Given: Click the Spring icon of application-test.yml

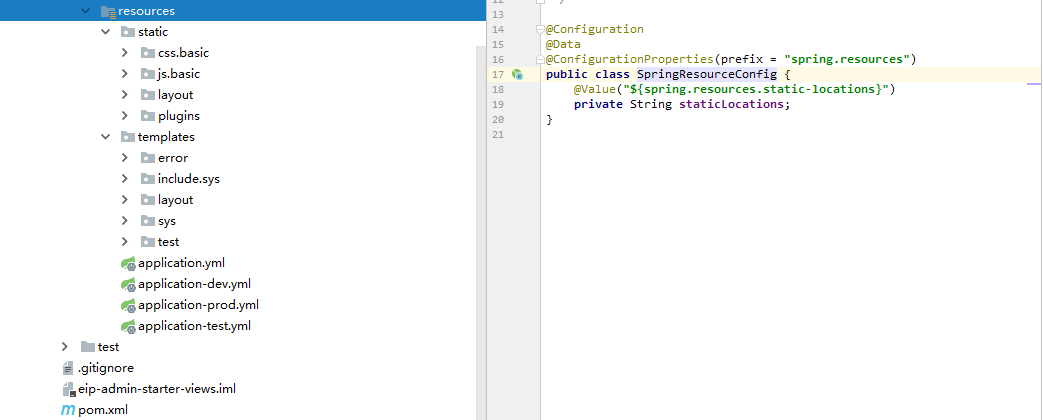Looking at the screenshot, I should pyautogui.click(x=128, y=326).
